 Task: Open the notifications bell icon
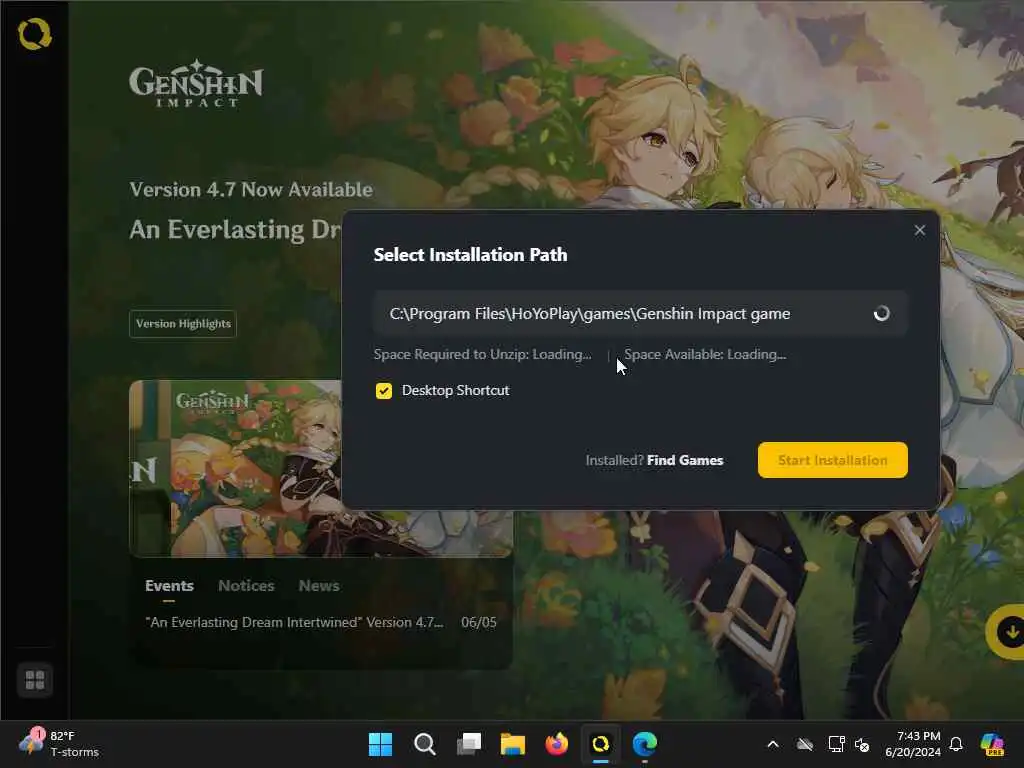tap(956, 744)
